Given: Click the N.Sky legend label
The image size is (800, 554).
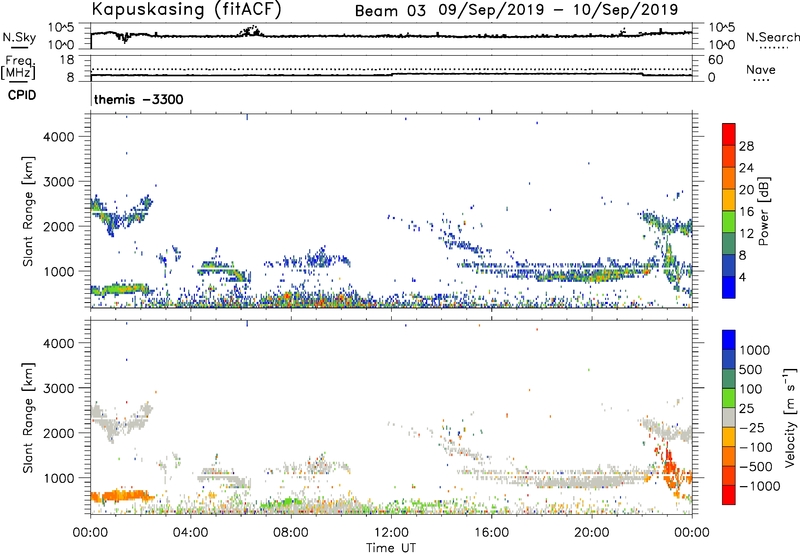Looking at the screenshot, I should coord(19,37).
